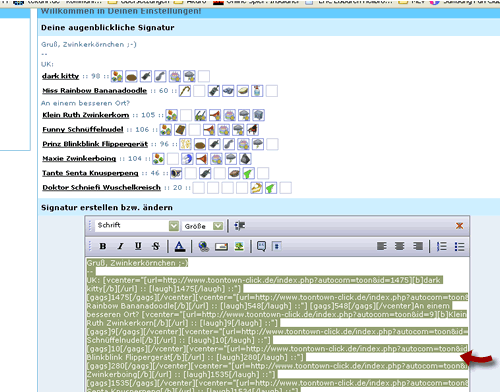Apply Strikethrough formatting
This screenshot has width=500, height=392.
pyautogui.click(x=156, y=246)
